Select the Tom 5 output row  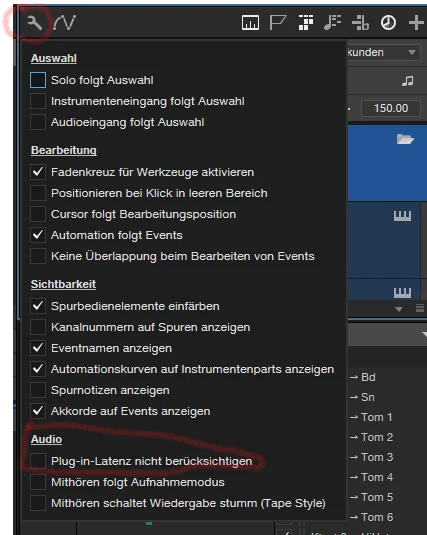click(x=371, y=497)
